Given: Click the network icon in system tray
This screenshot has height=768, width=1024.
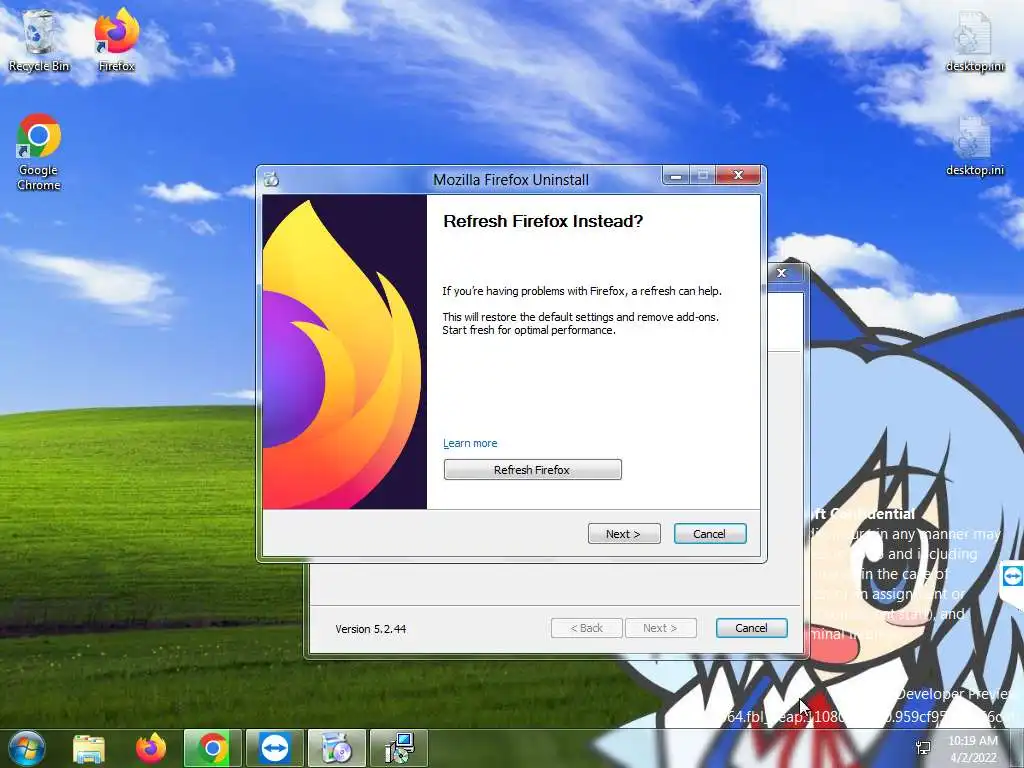Looking at the screenshot, I should [923, 748].
